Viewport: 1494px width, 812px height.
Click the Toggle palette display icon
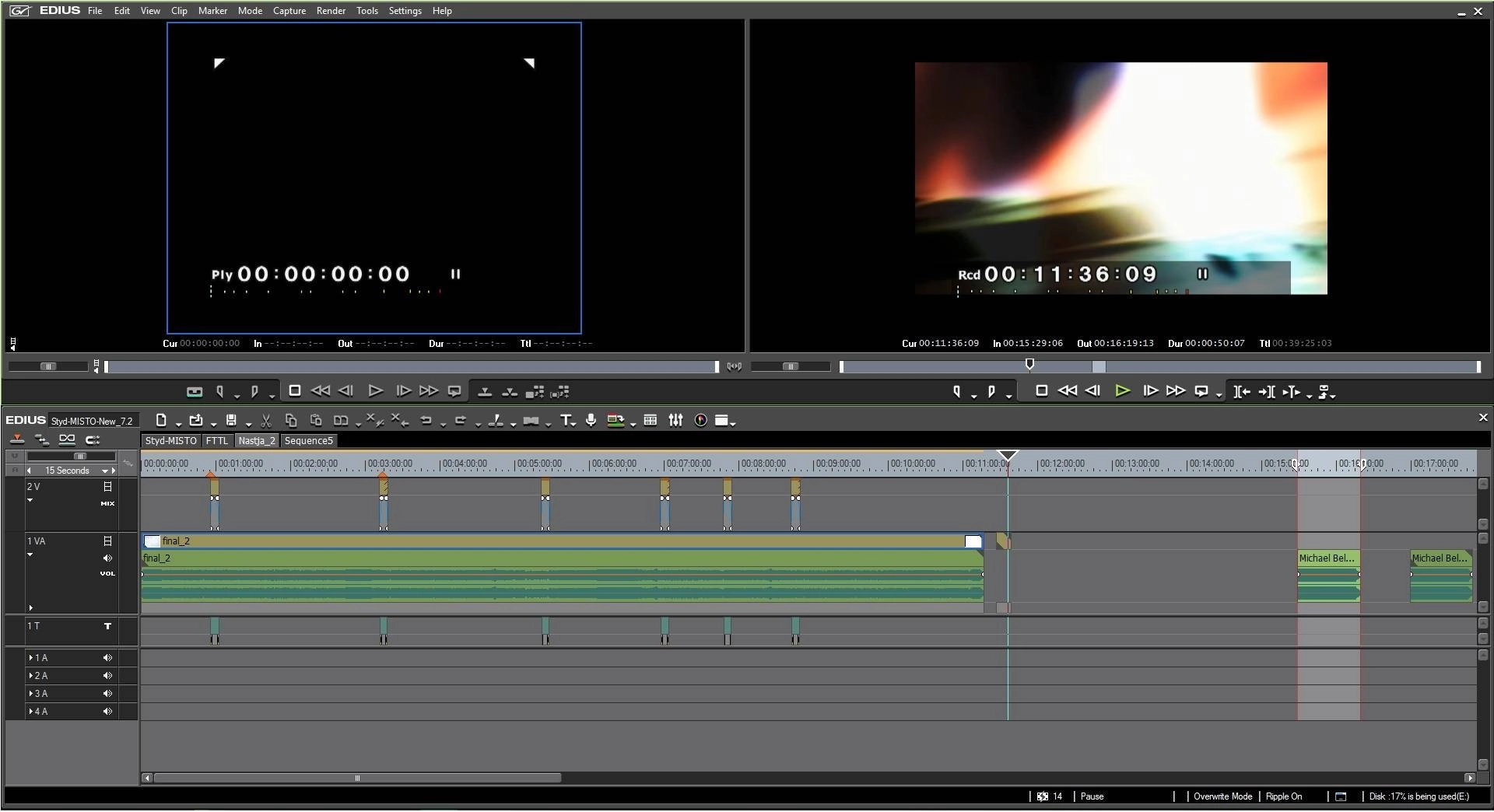click(722, 420)
